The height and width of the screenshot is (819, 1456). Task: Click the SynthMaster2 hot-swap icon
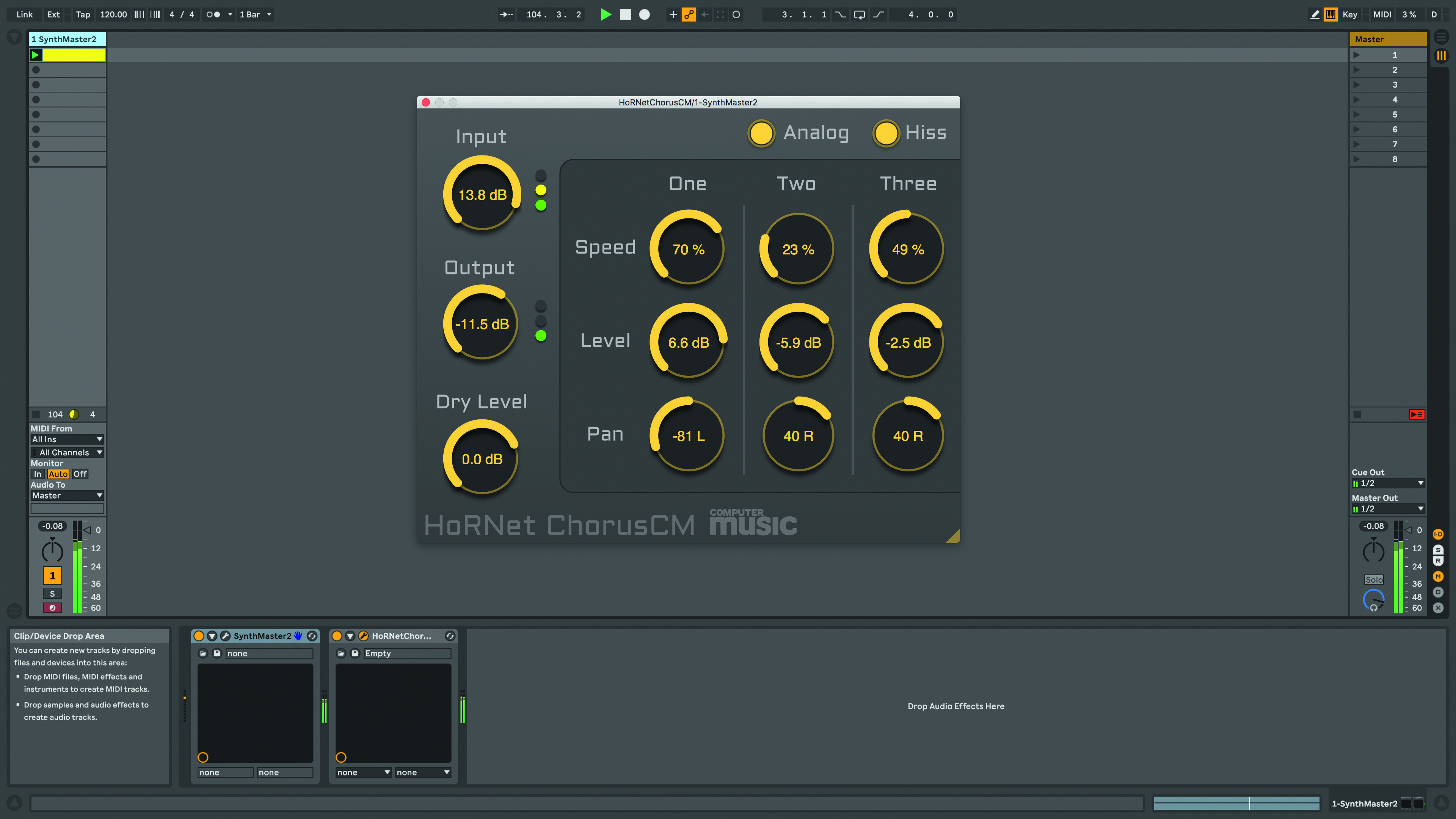312,636
